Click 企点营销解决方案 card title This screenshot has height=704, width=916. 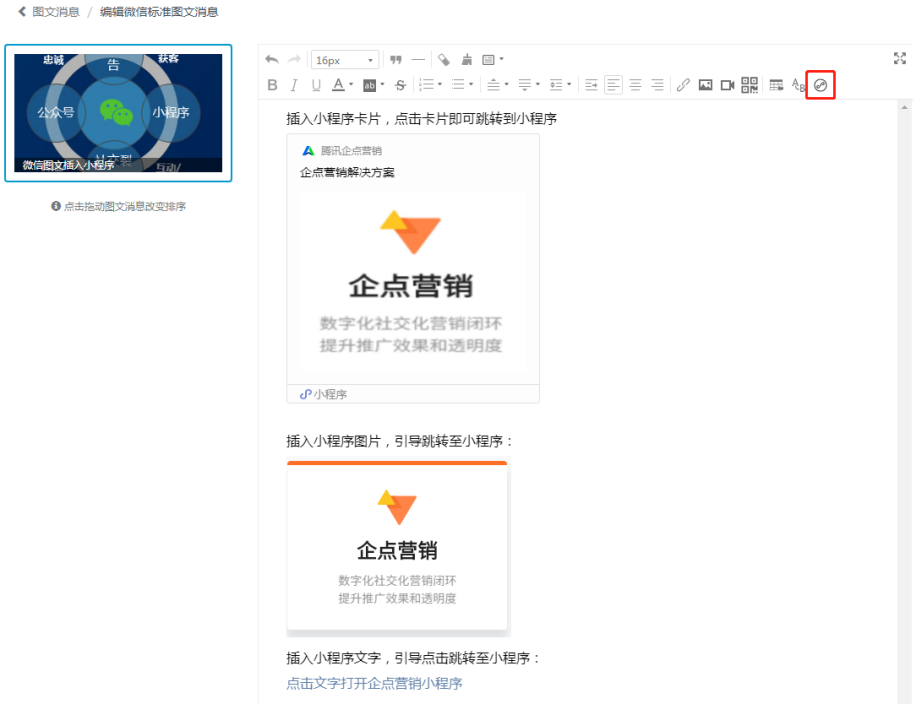coord(347,172)
